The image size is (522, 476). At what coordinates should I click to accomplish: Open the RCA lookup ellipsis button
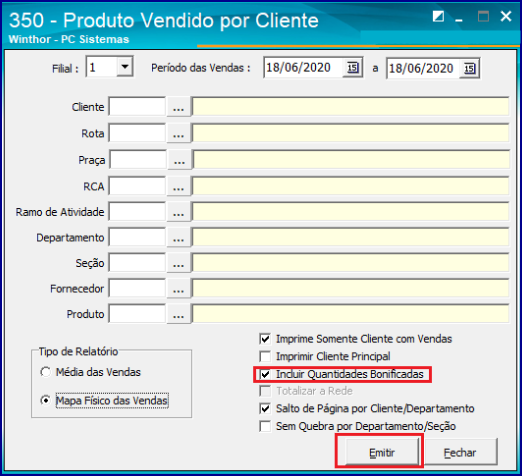click(179, 186)
